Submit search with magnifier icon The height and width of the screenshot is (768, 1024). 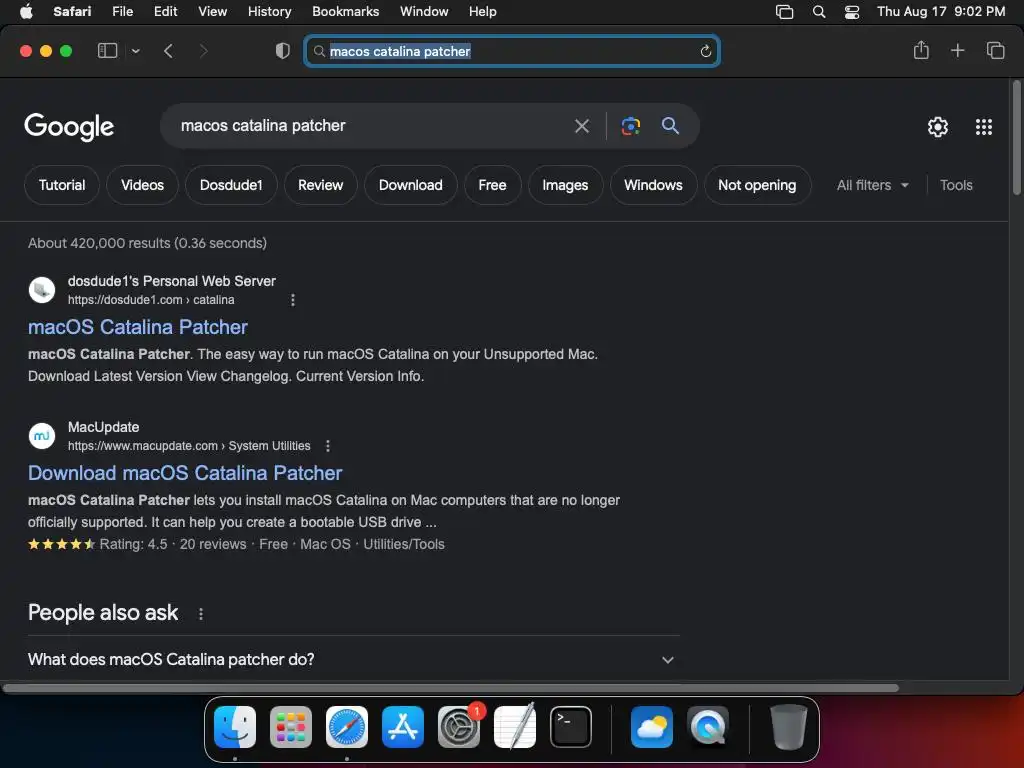670,125
